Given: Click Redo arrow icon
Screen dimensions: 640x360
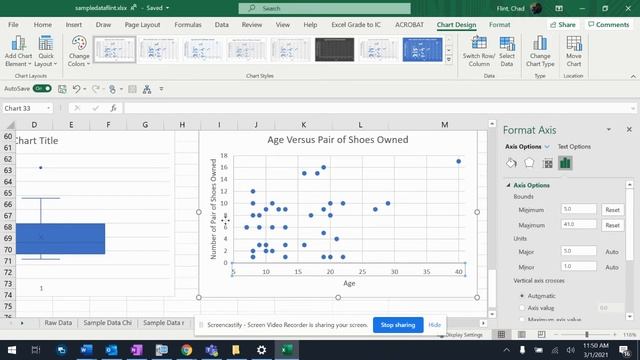Looking at the screenshot, I should point(96,89).
